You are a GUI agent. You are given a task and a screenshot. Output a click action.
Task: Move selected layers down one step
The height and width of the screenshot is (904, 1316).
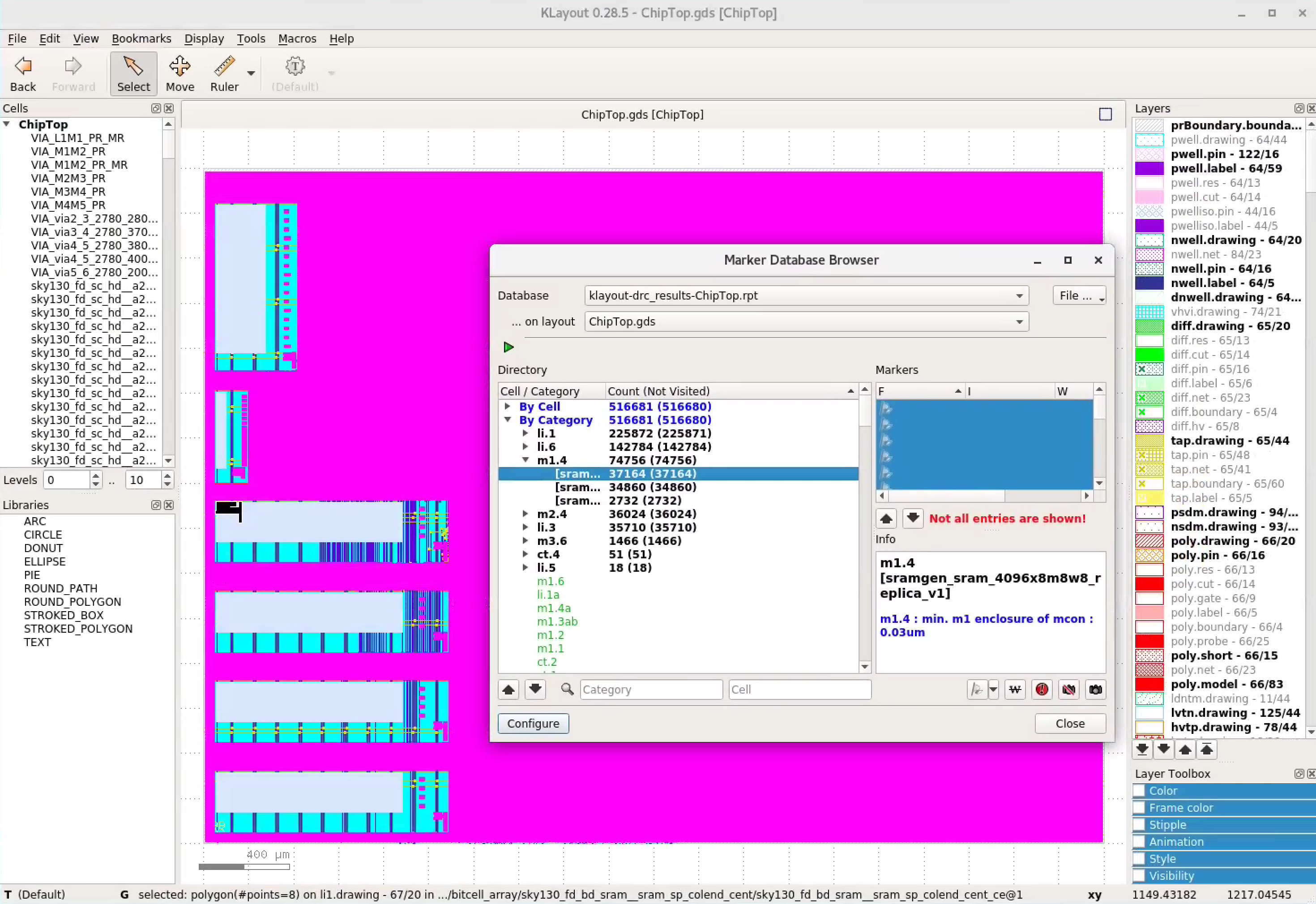(x=1164, y=750)
